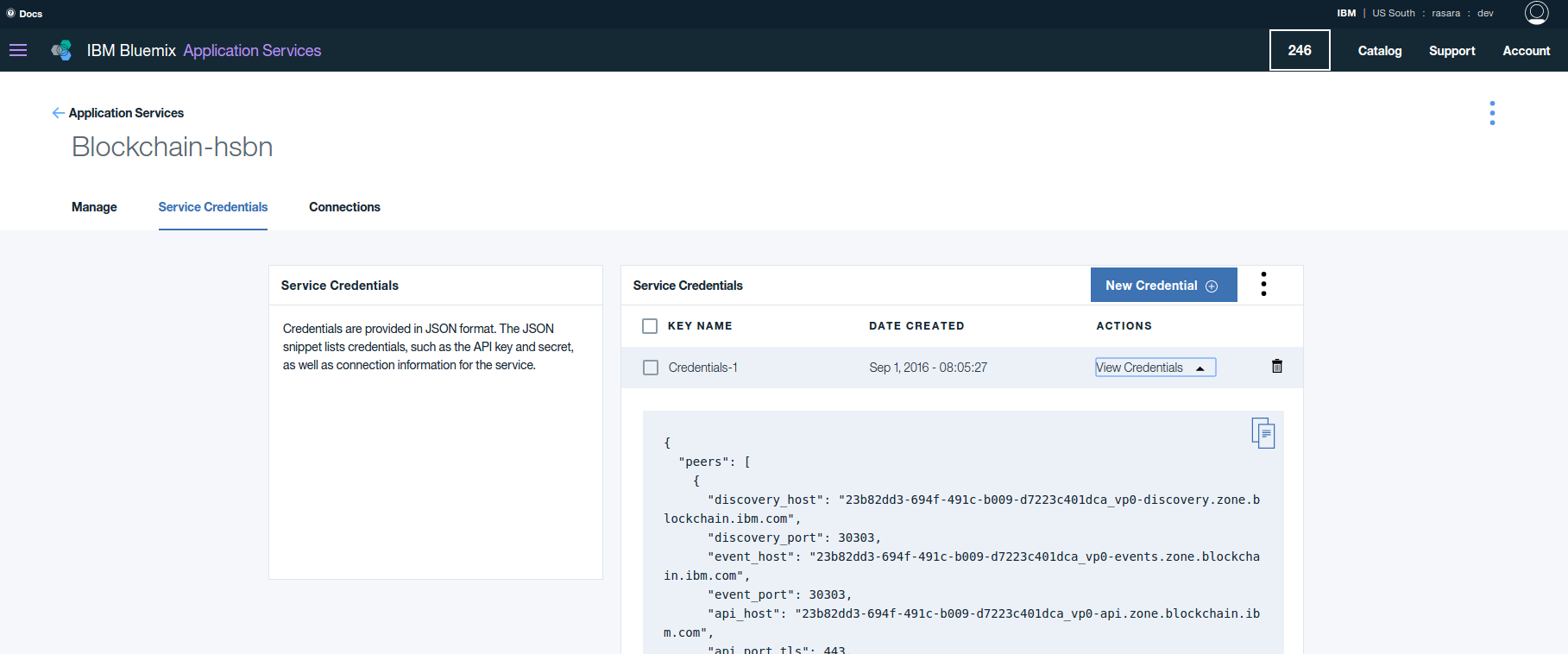
Task: Select the Service Credentials tab
Action: click(x=213, y=207)
